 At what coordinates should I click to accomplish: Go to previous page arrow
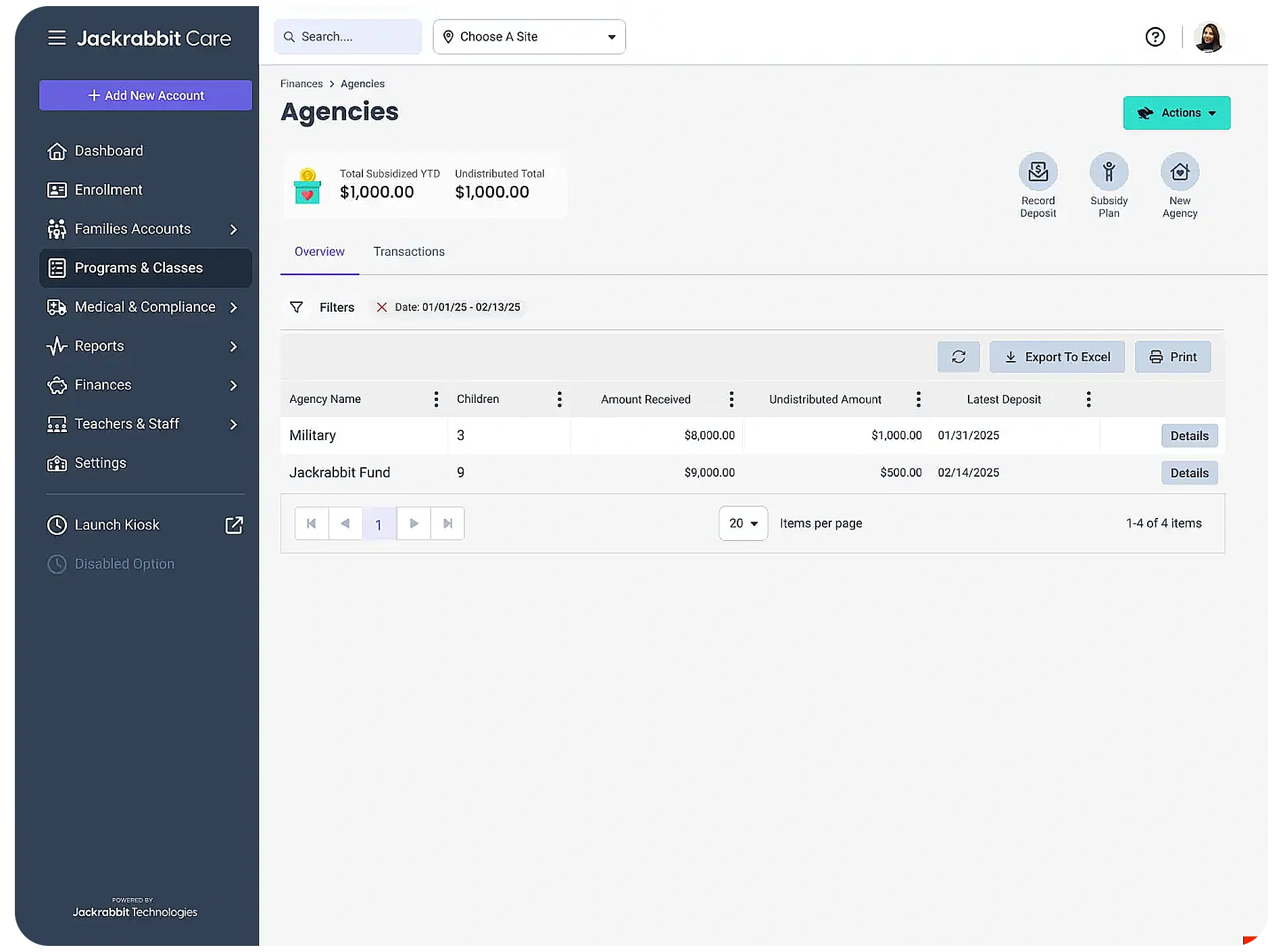point(345,523)
